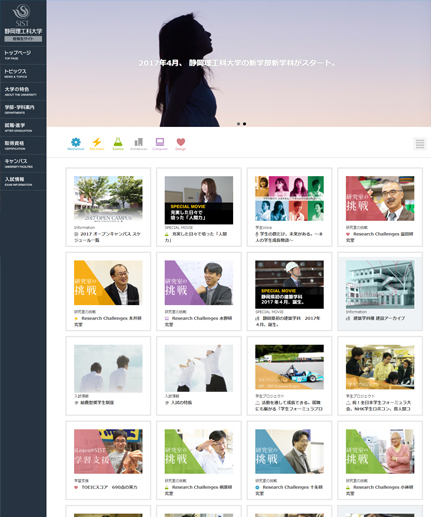Viewport: 431px width, 517px height.
Task: Select the Electronic lightning bolt icon
Action: [97, 144]
